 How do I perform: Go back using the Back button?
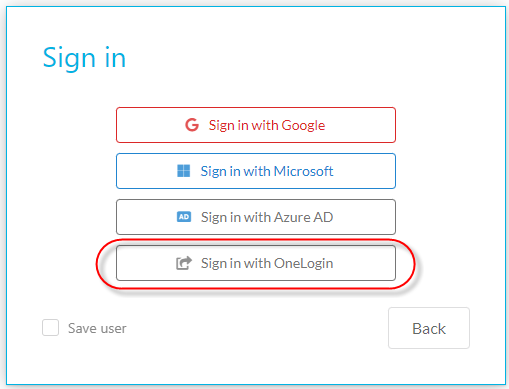pyautogui.click(x=429, y=328)
